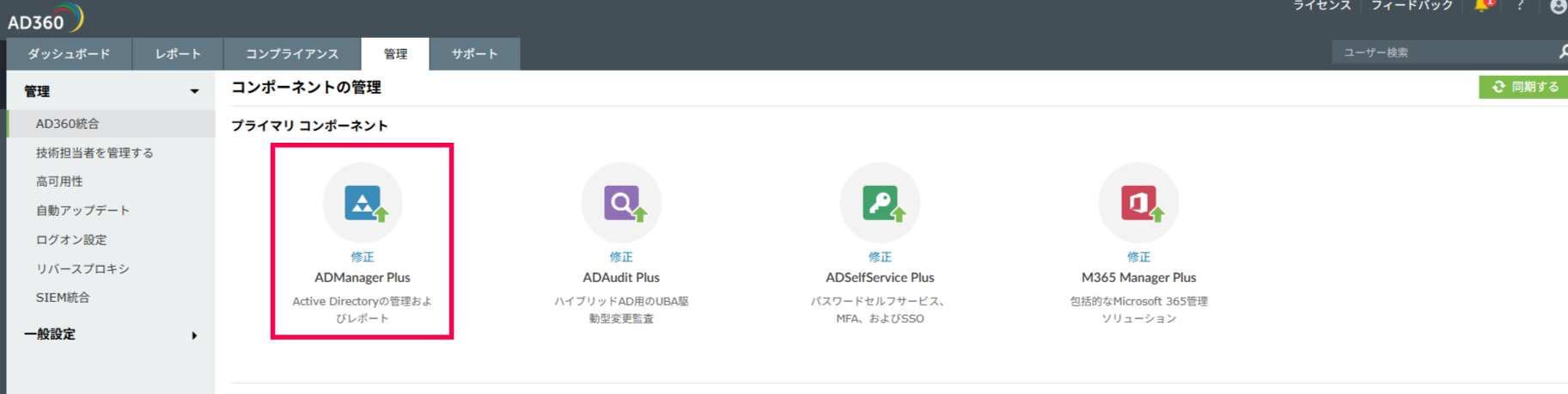Open 自動アップデート in the sidebar
This screenshot has height=394, width=1568.
82,210
